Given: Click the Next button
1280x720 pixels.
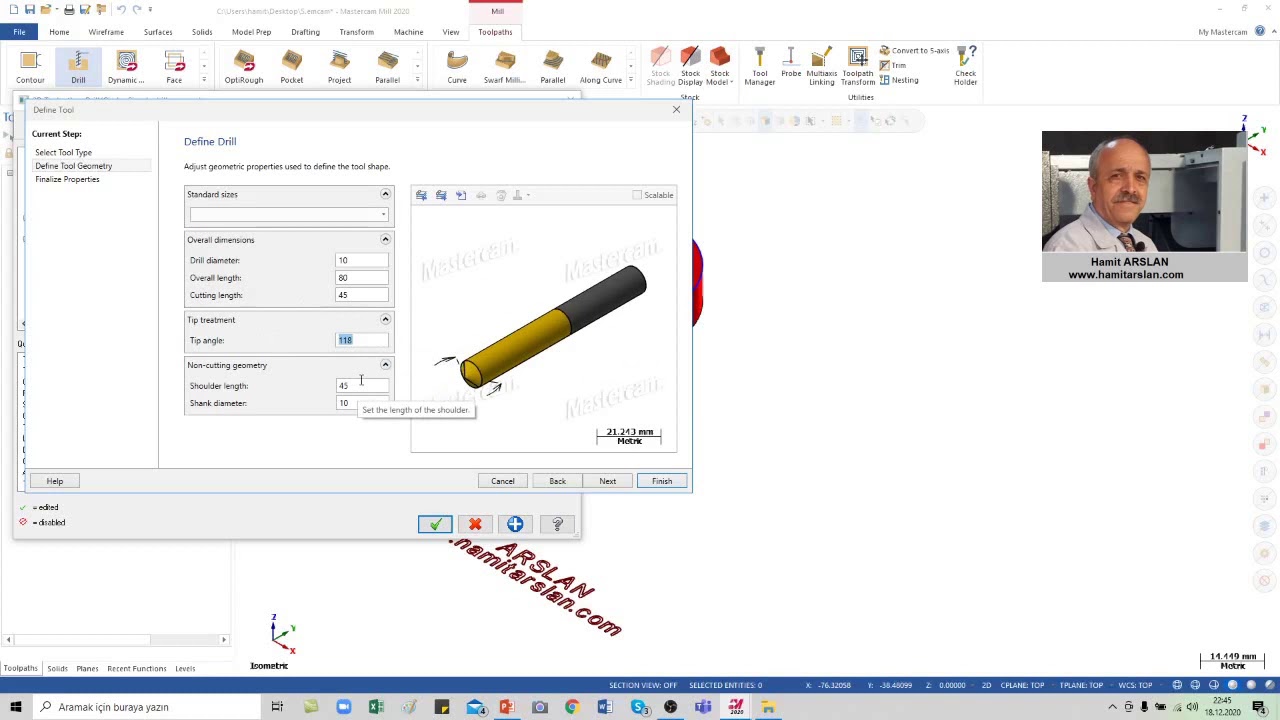Looking at the screenshot, I should tap(608, 481).
